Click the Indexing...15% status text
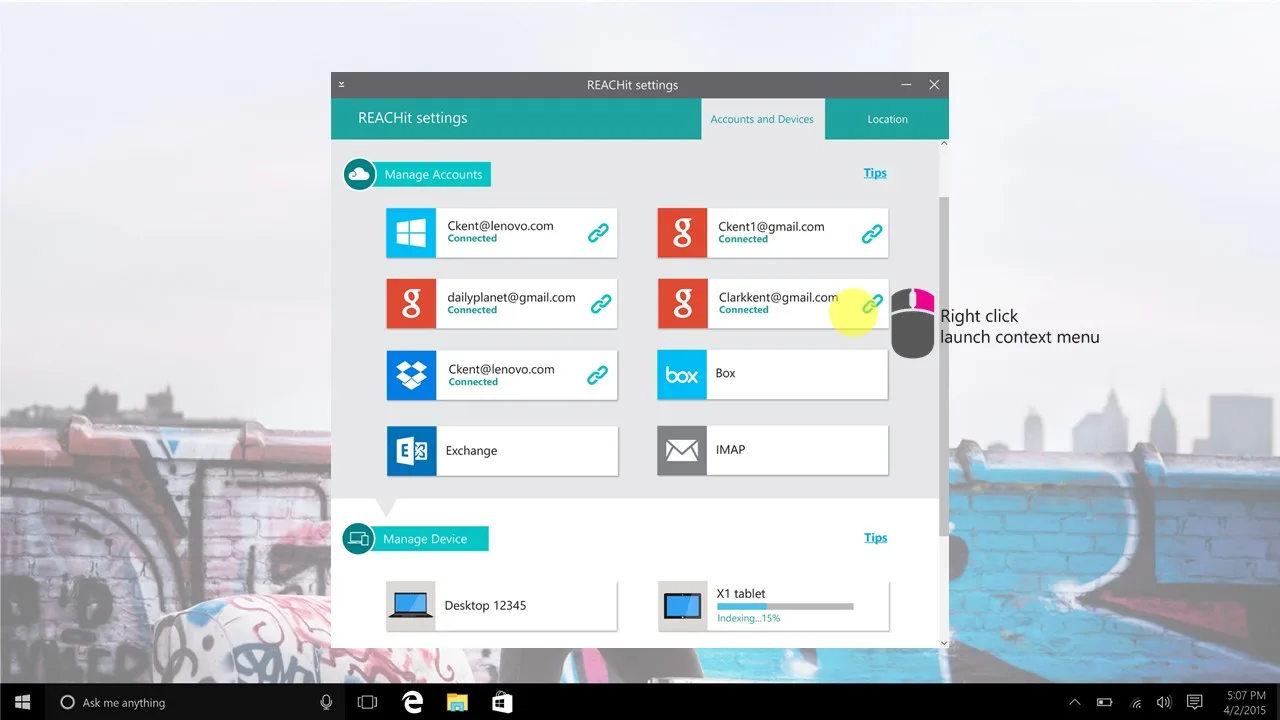This screenshot has height=720, width=1280. 748,619
